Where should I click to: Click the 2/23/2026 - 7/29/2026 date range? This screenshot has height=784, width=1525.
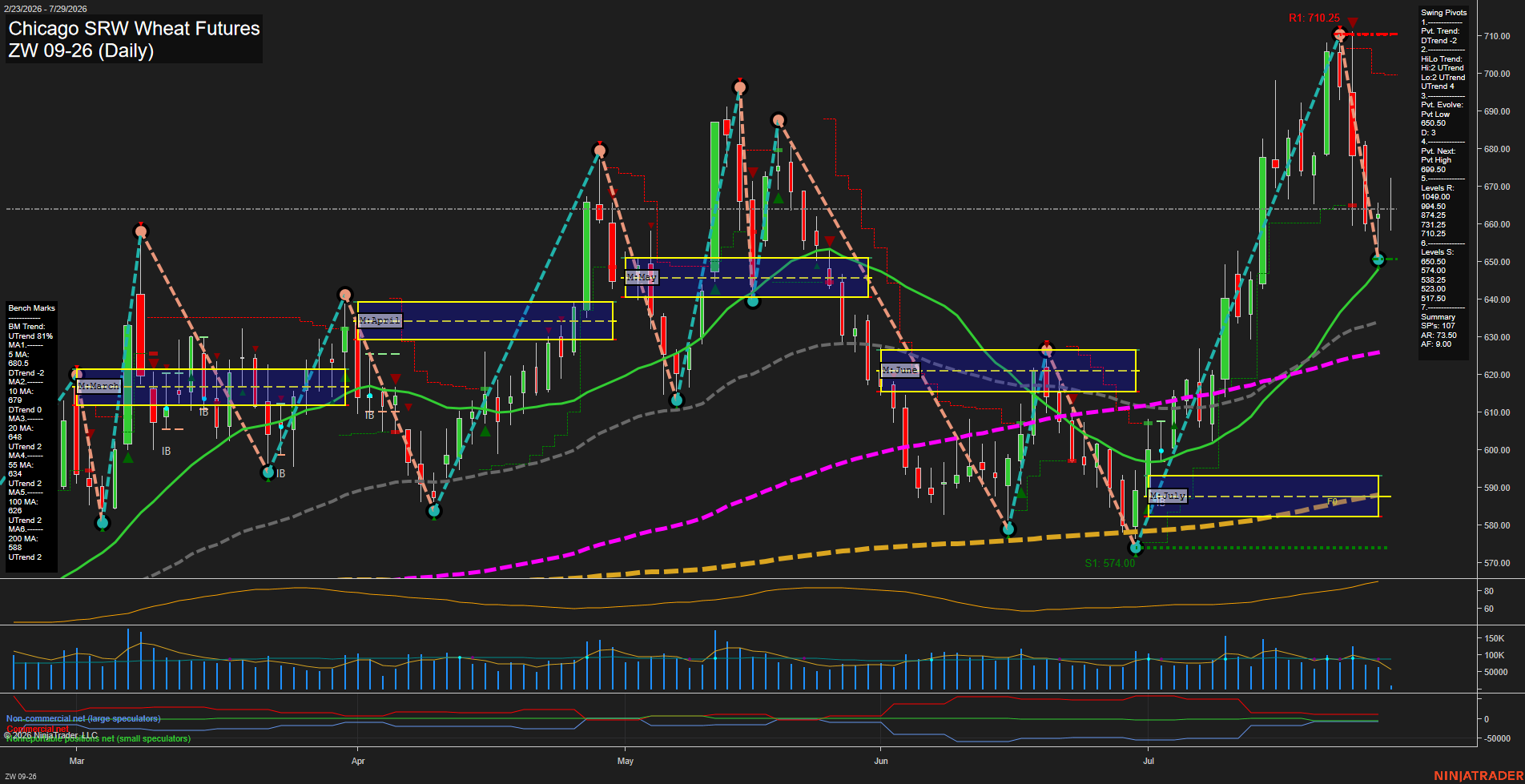coord(45,9)
